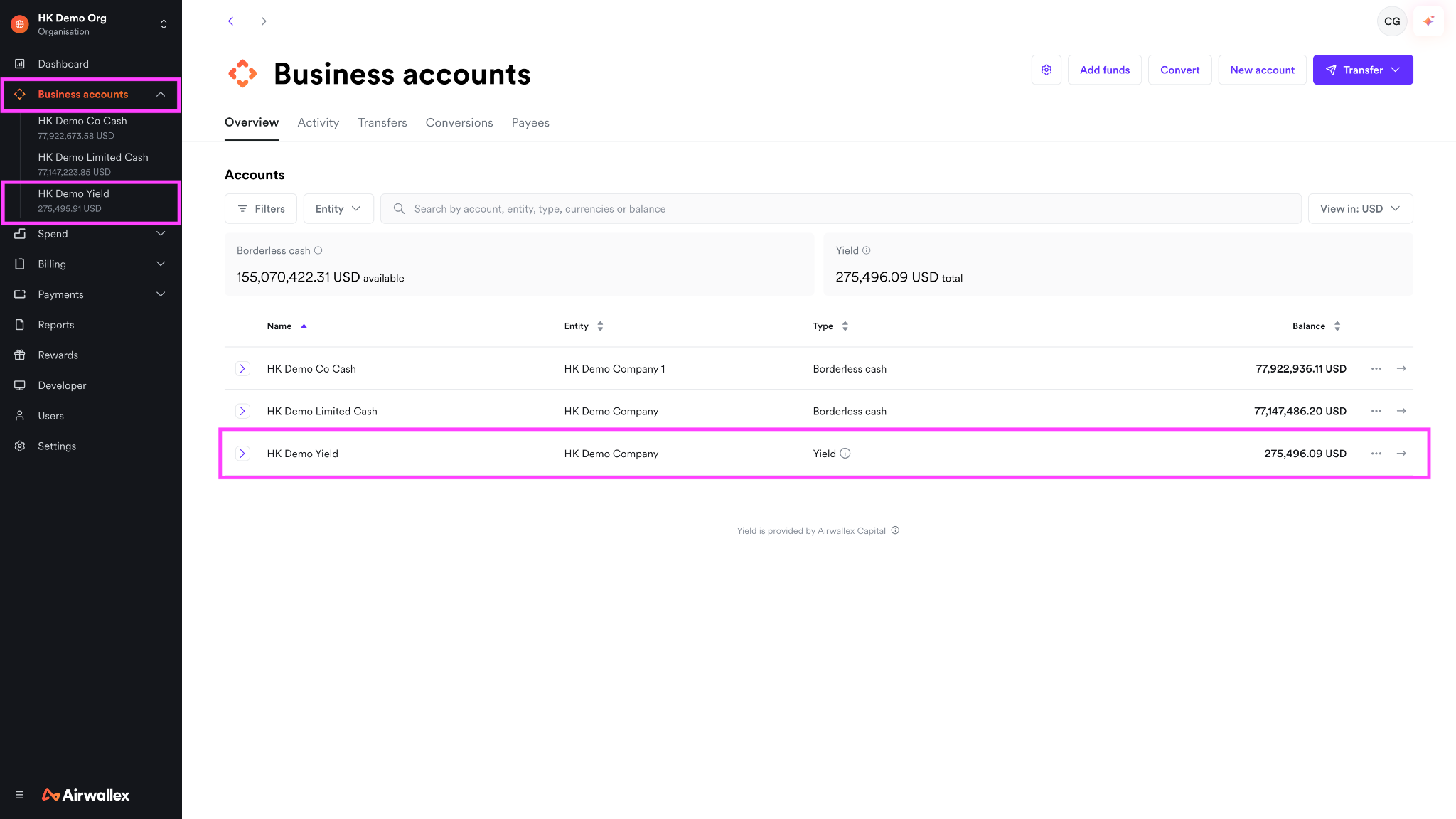Click the Convert button
Viewport: 1456px width, 819px height.
point(1180,70)
